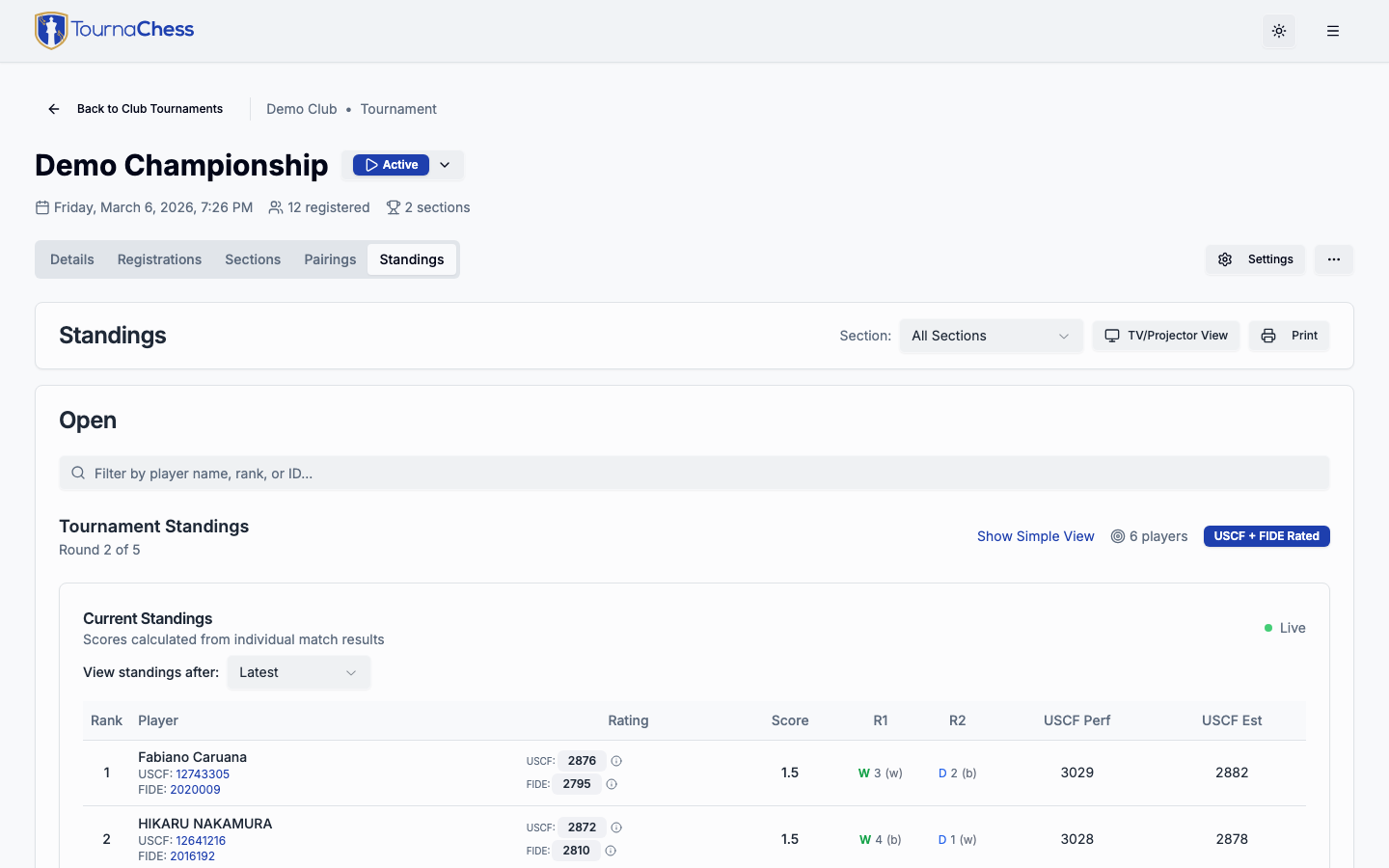Click info icon beside Caruana's FIDE rating

coord(612,784)
